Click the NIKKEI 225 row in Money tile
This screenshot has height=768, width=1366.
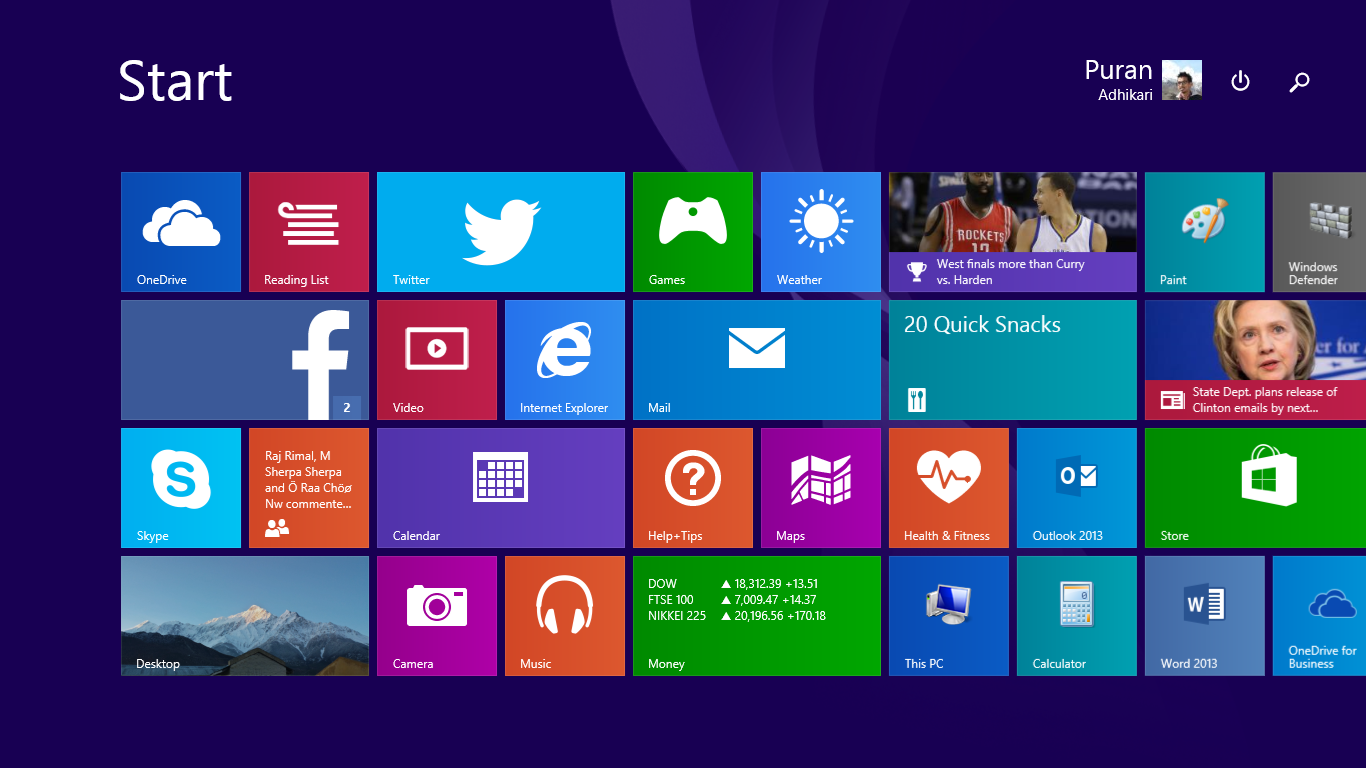tap(737, 616)
